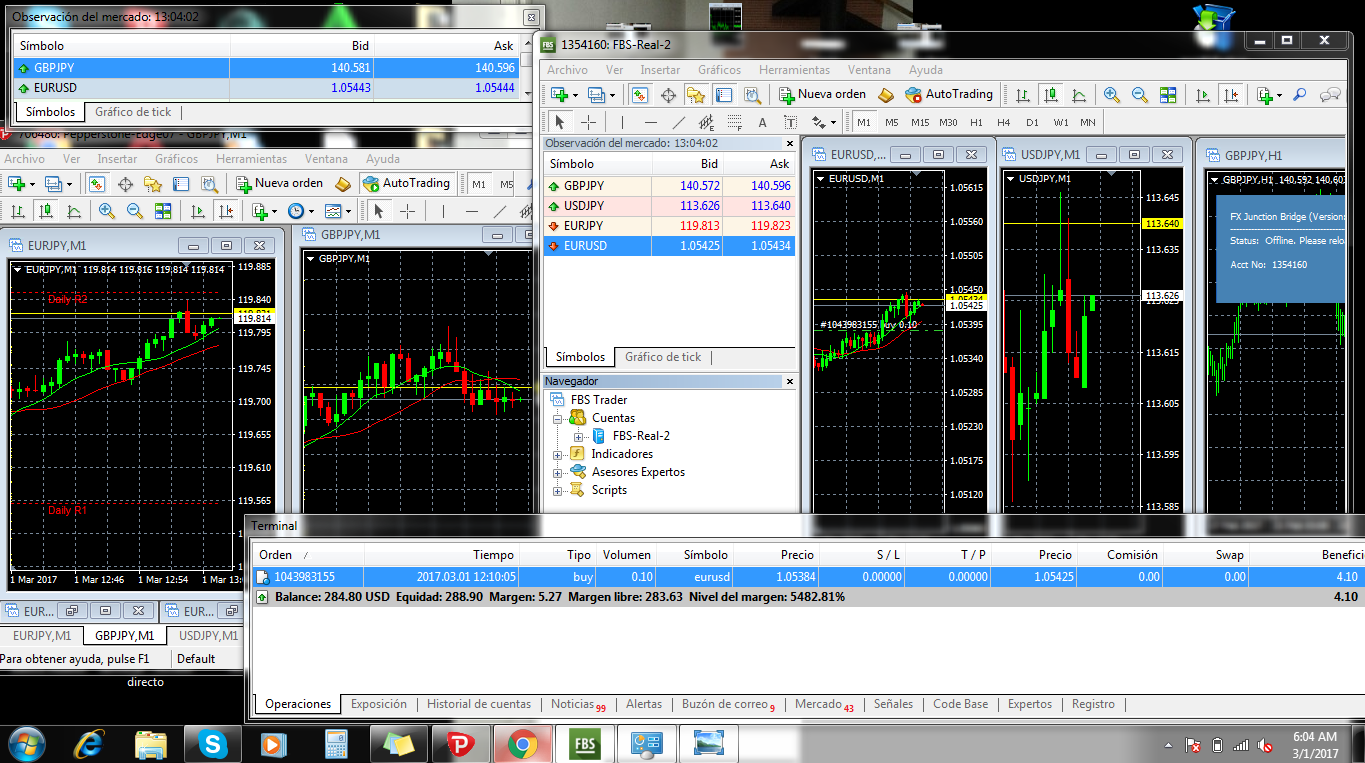Open the Noticias terminal tab

click(x=578, y=704)
